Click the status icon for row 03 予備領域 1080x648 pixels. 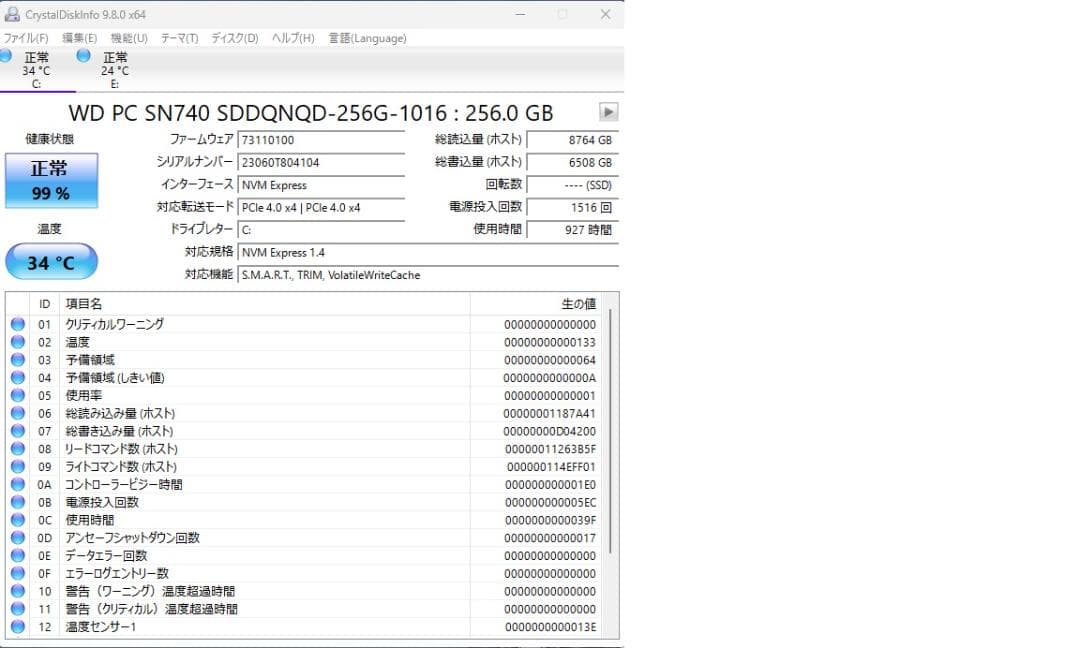coord(18,359)
